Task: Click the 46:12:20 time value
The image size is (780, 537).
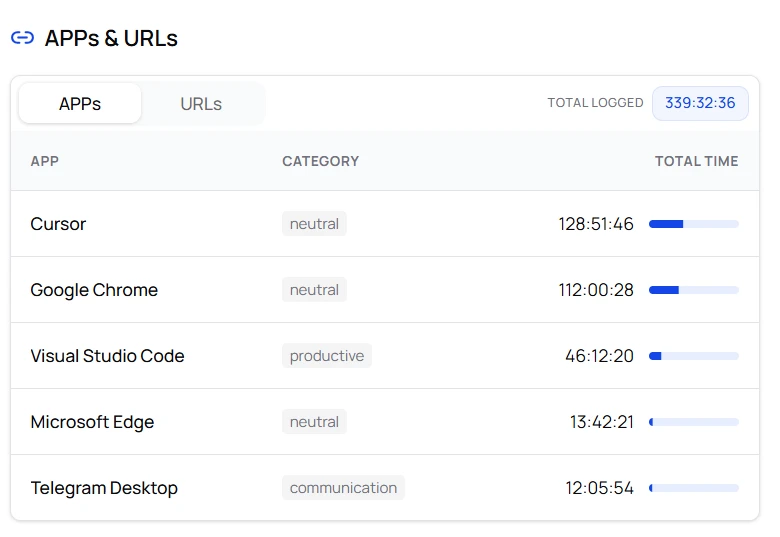Action: tap(599, 356)
